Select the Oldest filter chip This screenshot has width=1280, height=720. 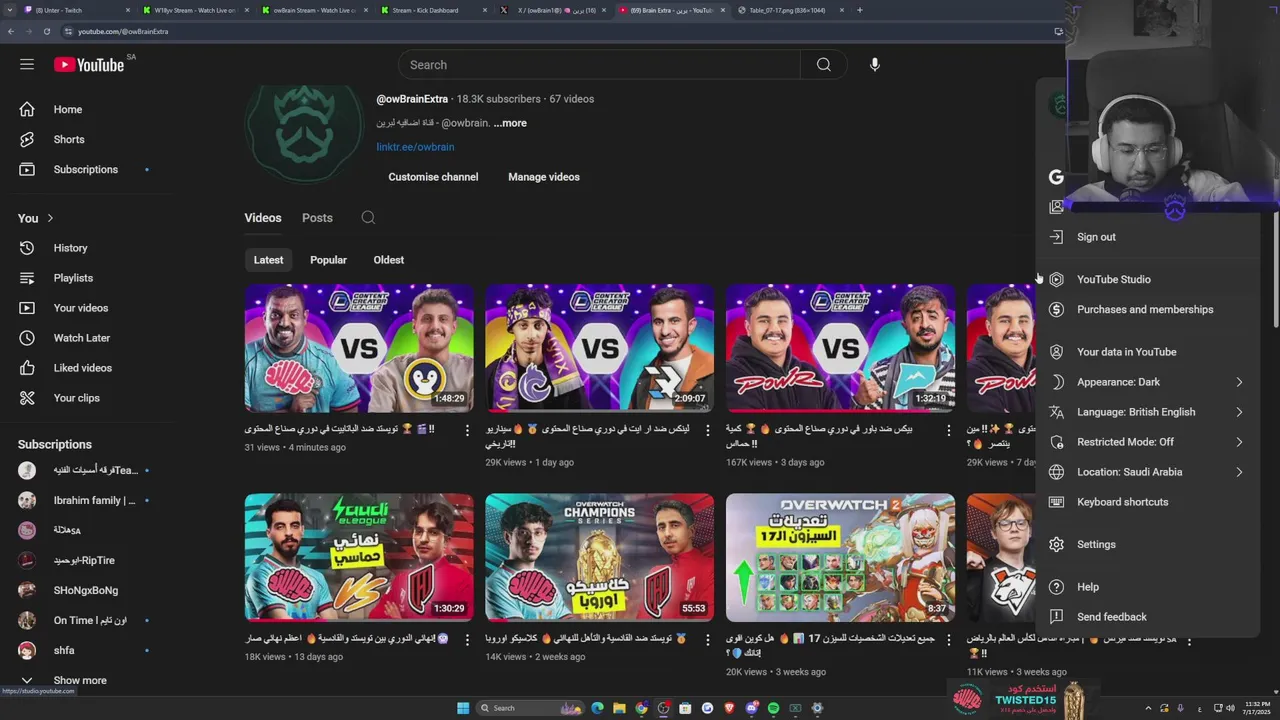(x=389, y=260)
